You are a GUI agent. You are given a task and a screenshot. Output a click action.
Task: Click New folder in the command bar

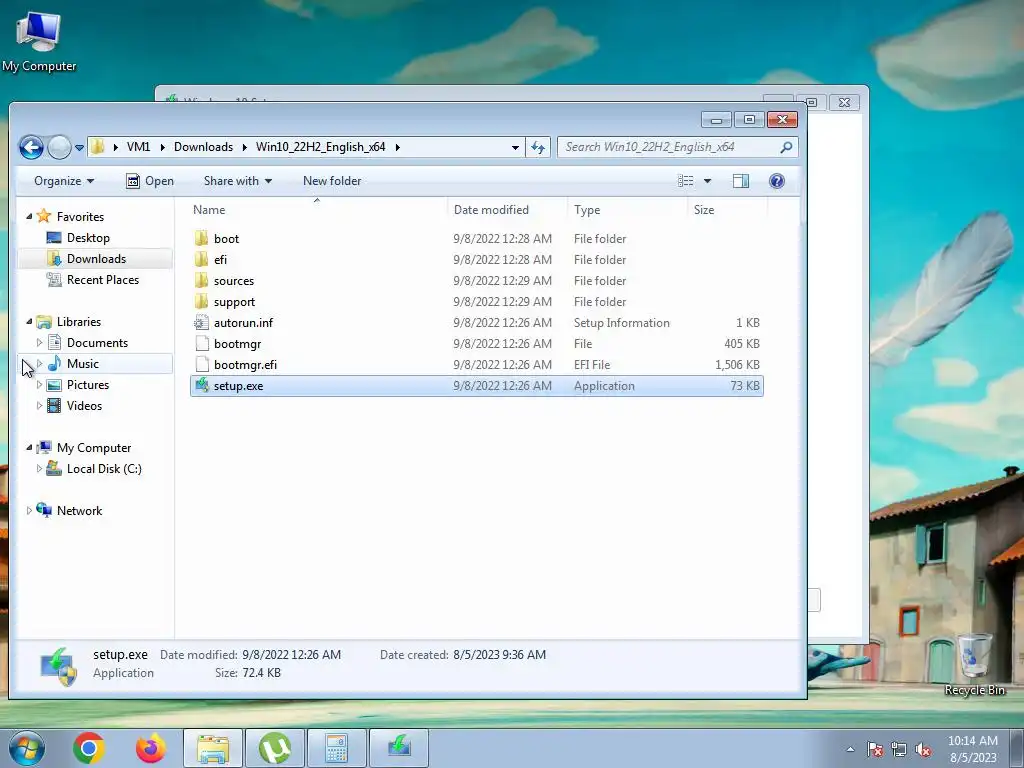point(332,181)
